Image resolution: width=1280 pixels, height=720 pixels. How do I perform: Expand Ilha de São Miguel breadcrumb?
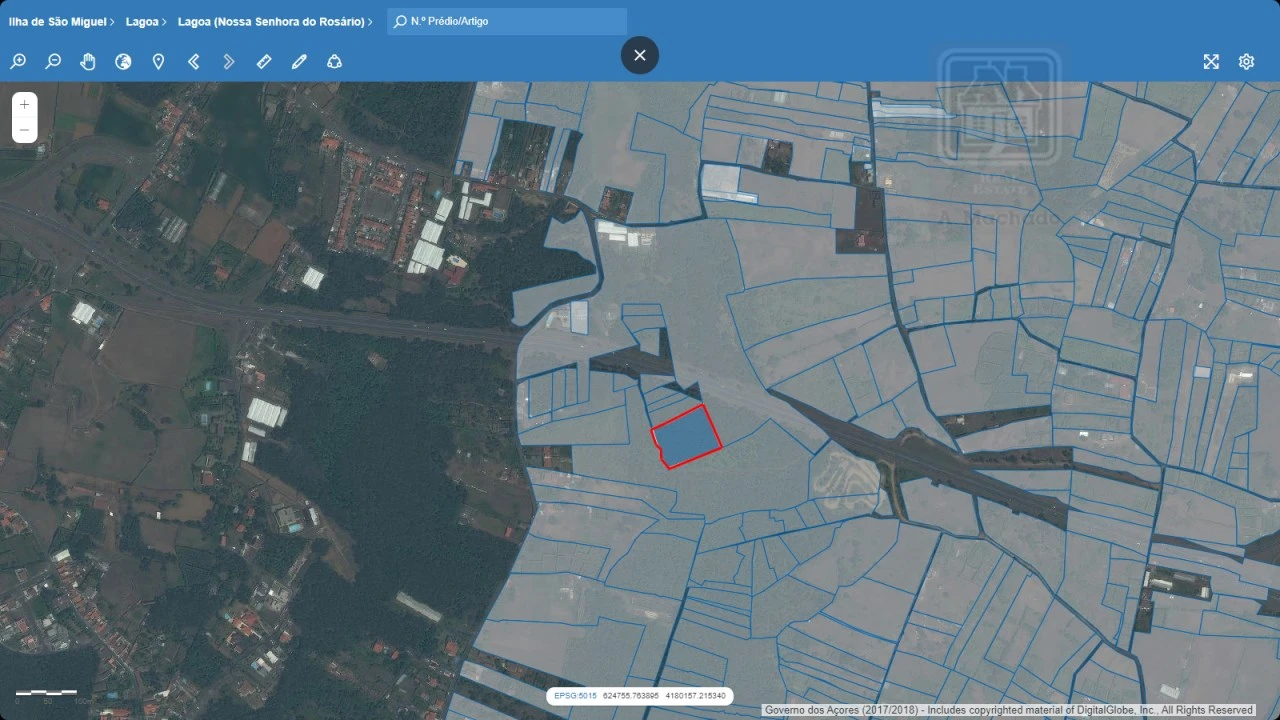(x=61, y=21)
